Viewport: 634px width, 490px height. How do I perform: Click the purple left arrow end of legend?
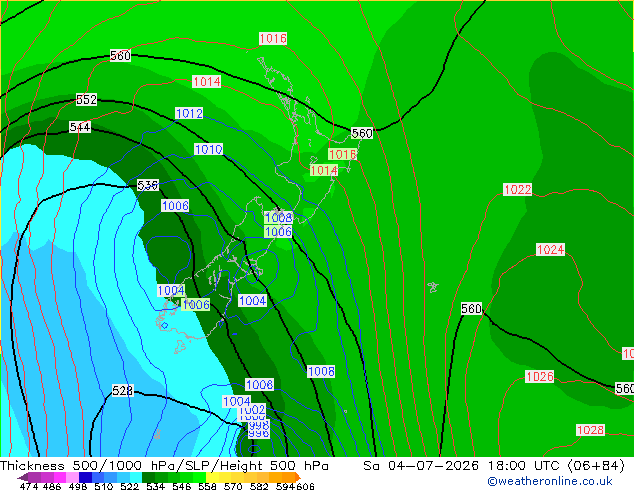point(23,477)
